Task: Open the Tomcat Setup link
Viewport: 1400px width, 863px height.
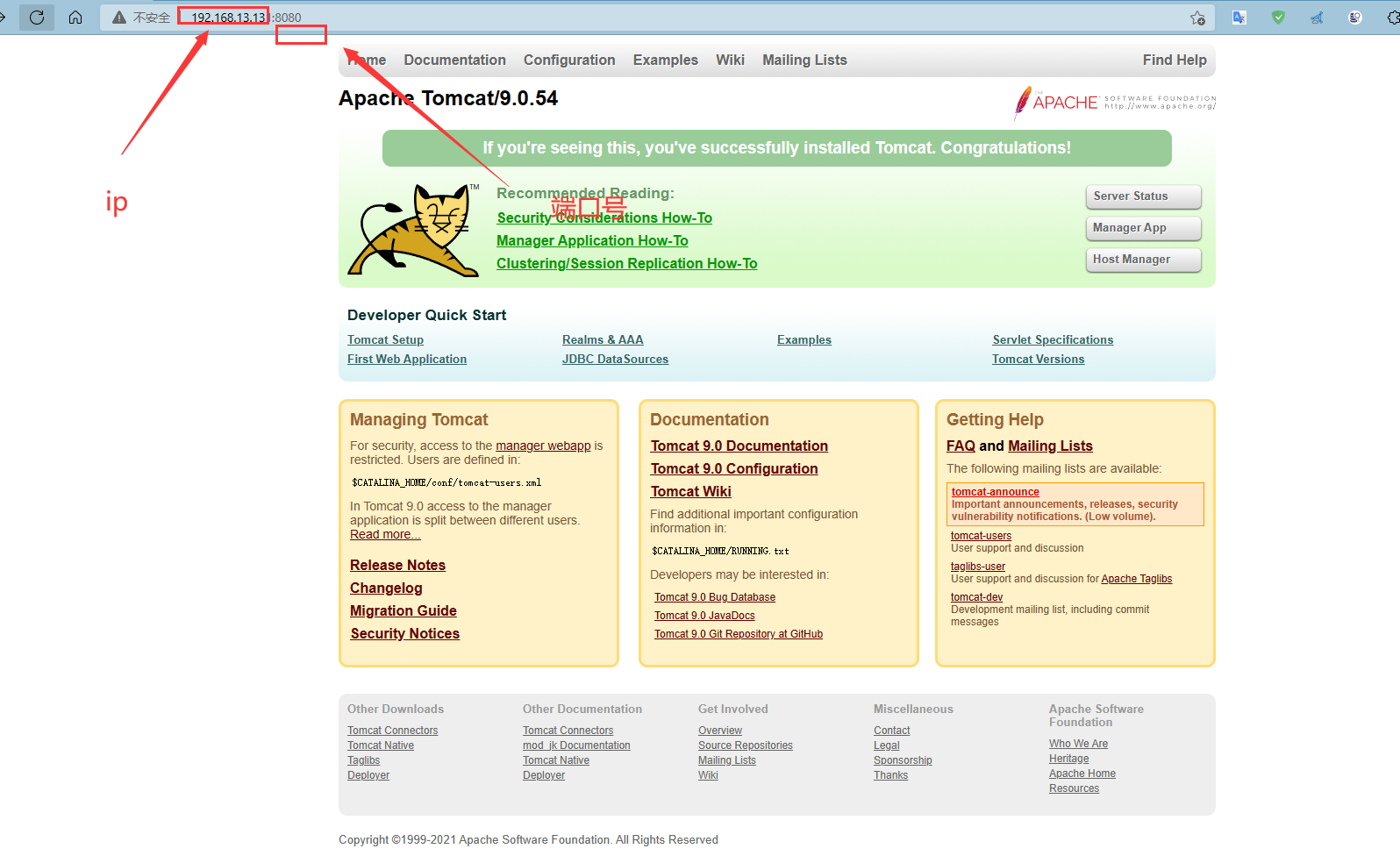Action: point(385,339)
